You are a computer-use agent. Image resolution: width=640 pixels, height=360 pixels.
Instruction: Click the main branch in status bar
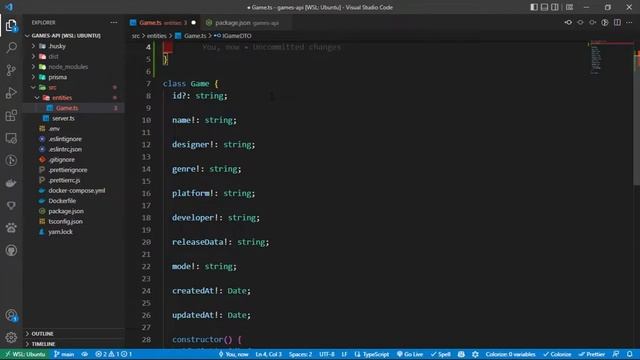tap(64, 354)
